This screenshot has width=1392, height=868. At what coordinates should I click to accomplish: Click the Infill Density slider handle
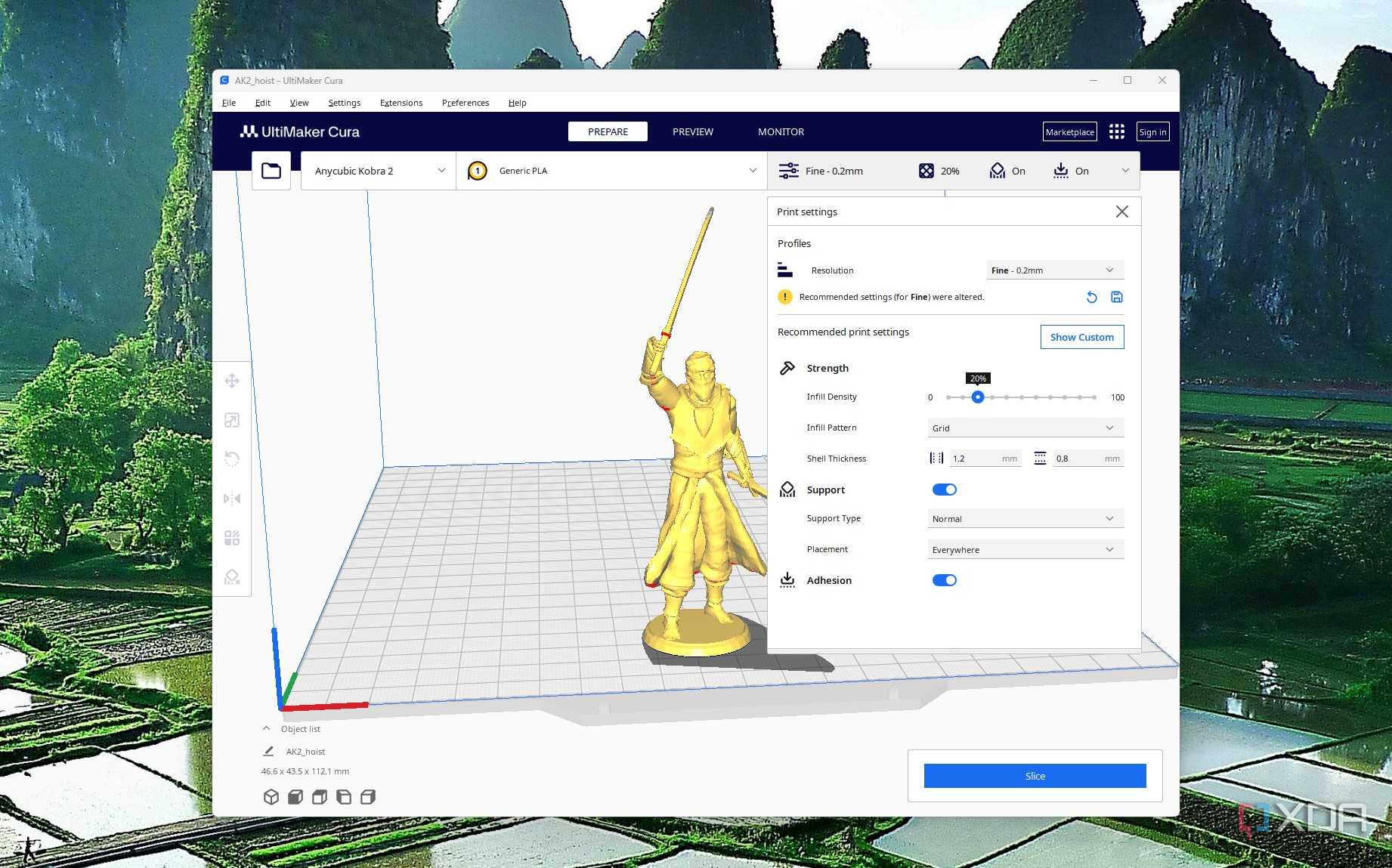coord(978,397)
